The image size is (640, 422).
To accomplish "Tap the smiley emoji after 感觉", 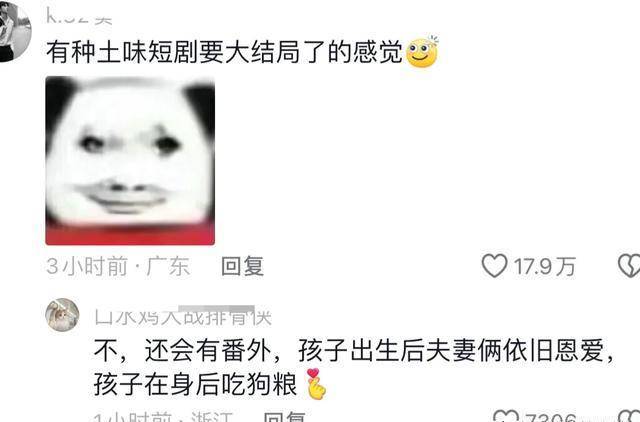I will pyautogui.click(x=422, y=51).
